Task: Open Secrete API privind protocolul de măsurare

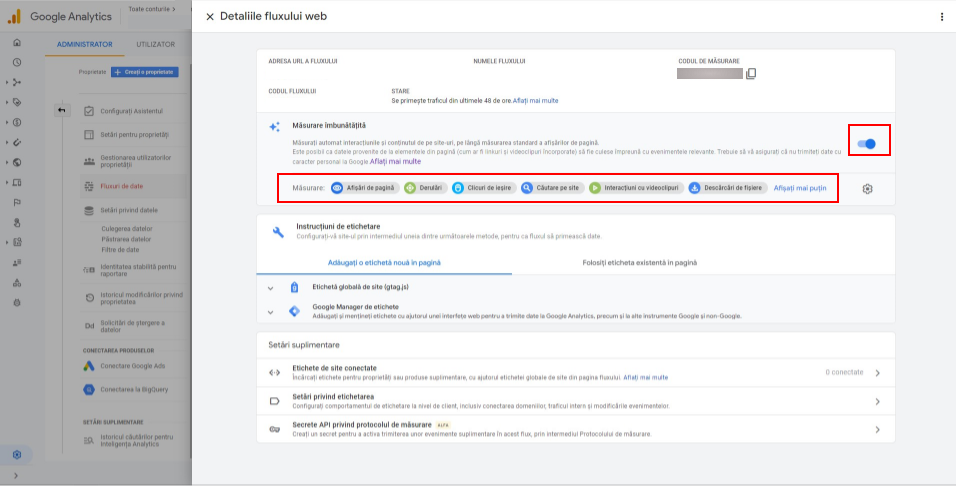Action: [x=575, y=429]
